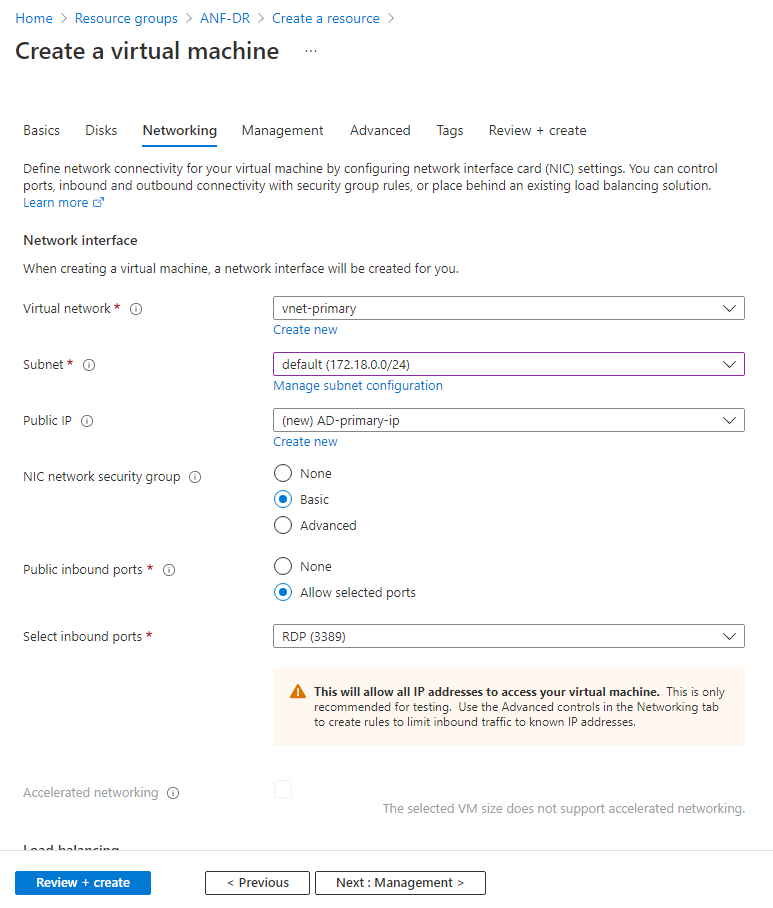
Task: Click the Accelerated networking info icon
Action: pyautogui.click(x=173, y=793)
